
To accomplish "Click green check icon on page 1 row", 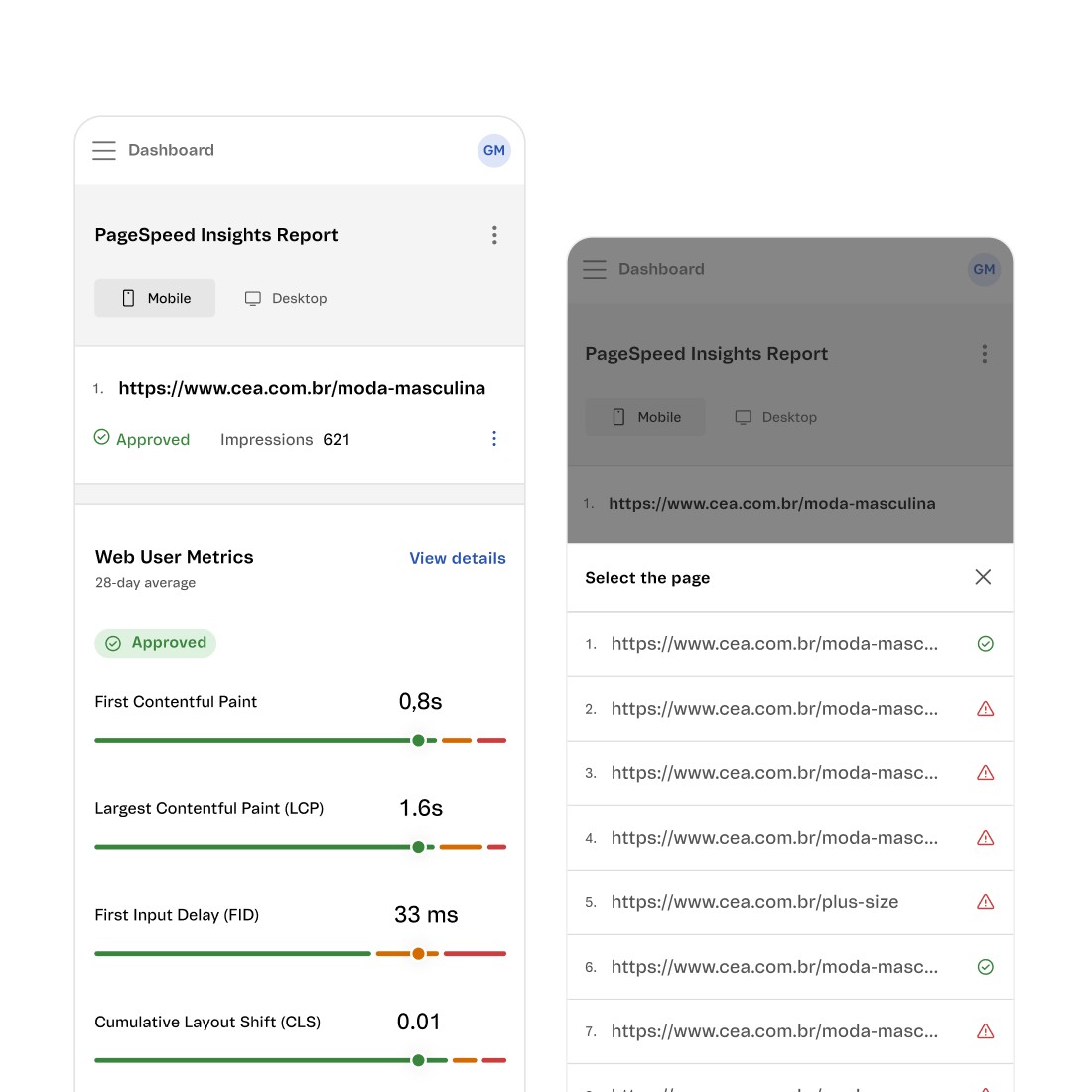I will (x=985, y=644).
